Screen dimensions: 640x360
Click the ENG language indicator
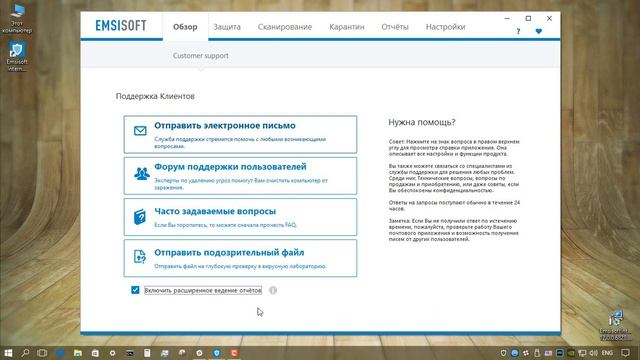pos(607,353)
